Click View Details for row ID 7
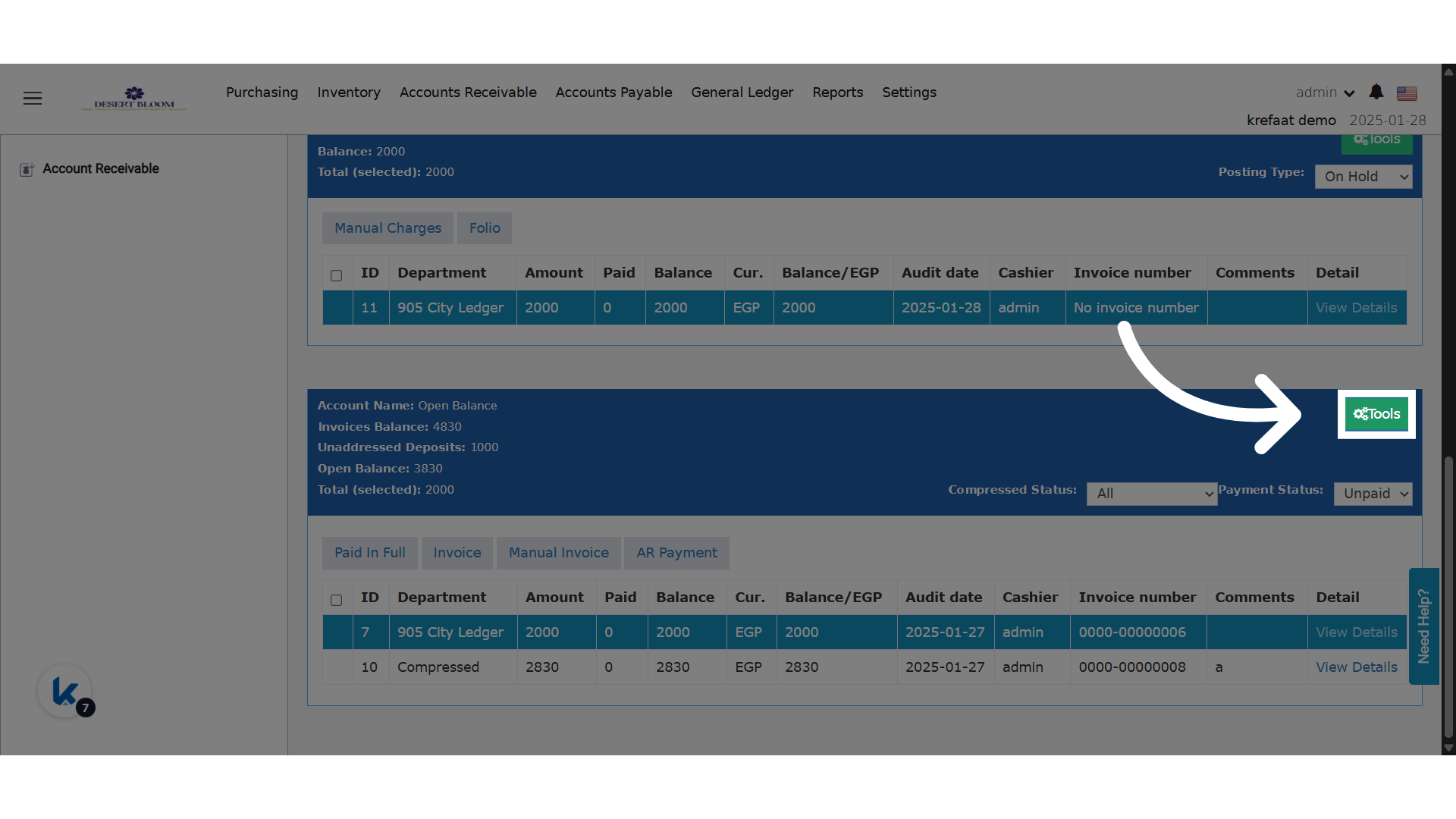This screenshot has height=819, width=1456. click(1356, 632)
